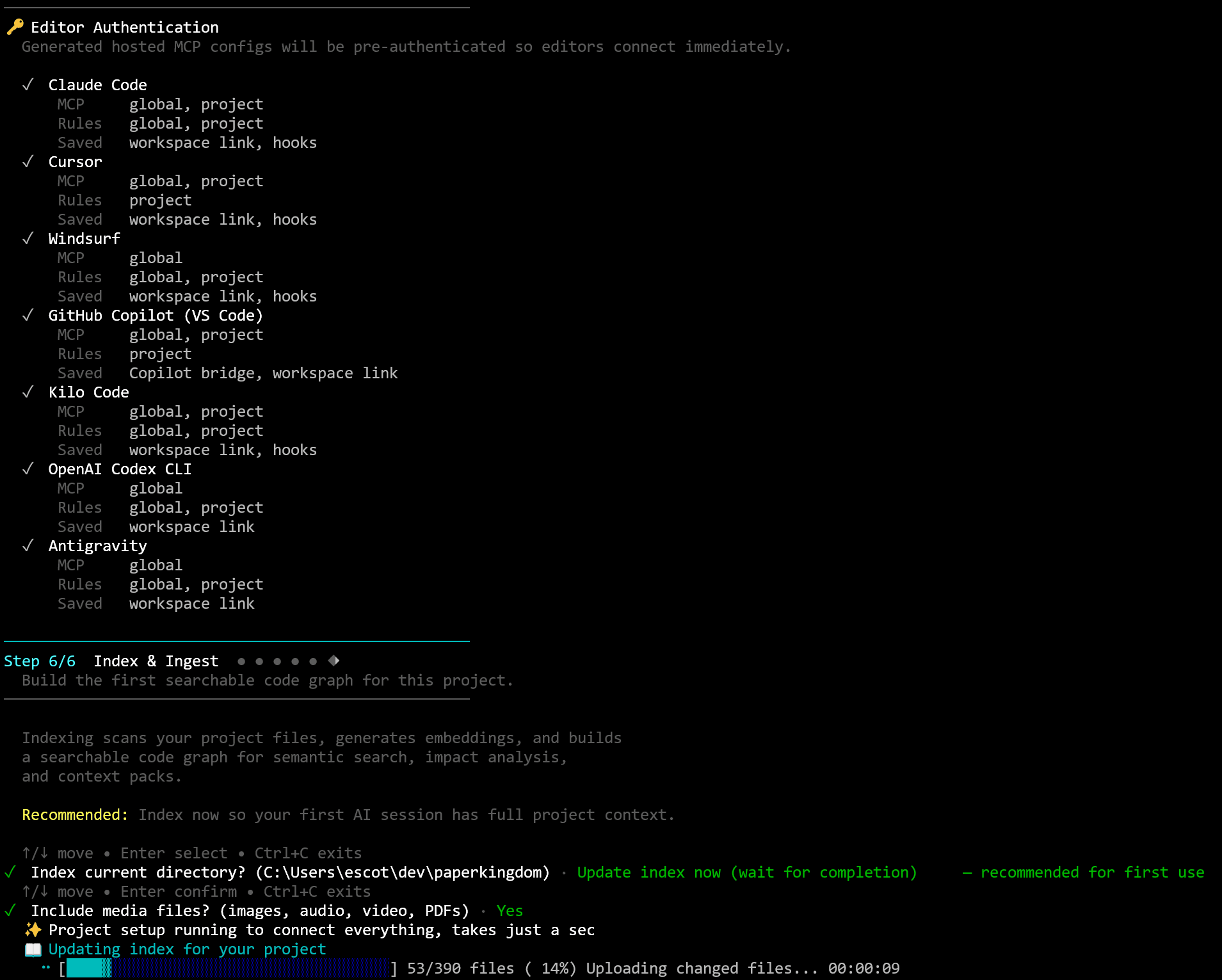Click the book icon beside Updating index

(x=33, y=949)
